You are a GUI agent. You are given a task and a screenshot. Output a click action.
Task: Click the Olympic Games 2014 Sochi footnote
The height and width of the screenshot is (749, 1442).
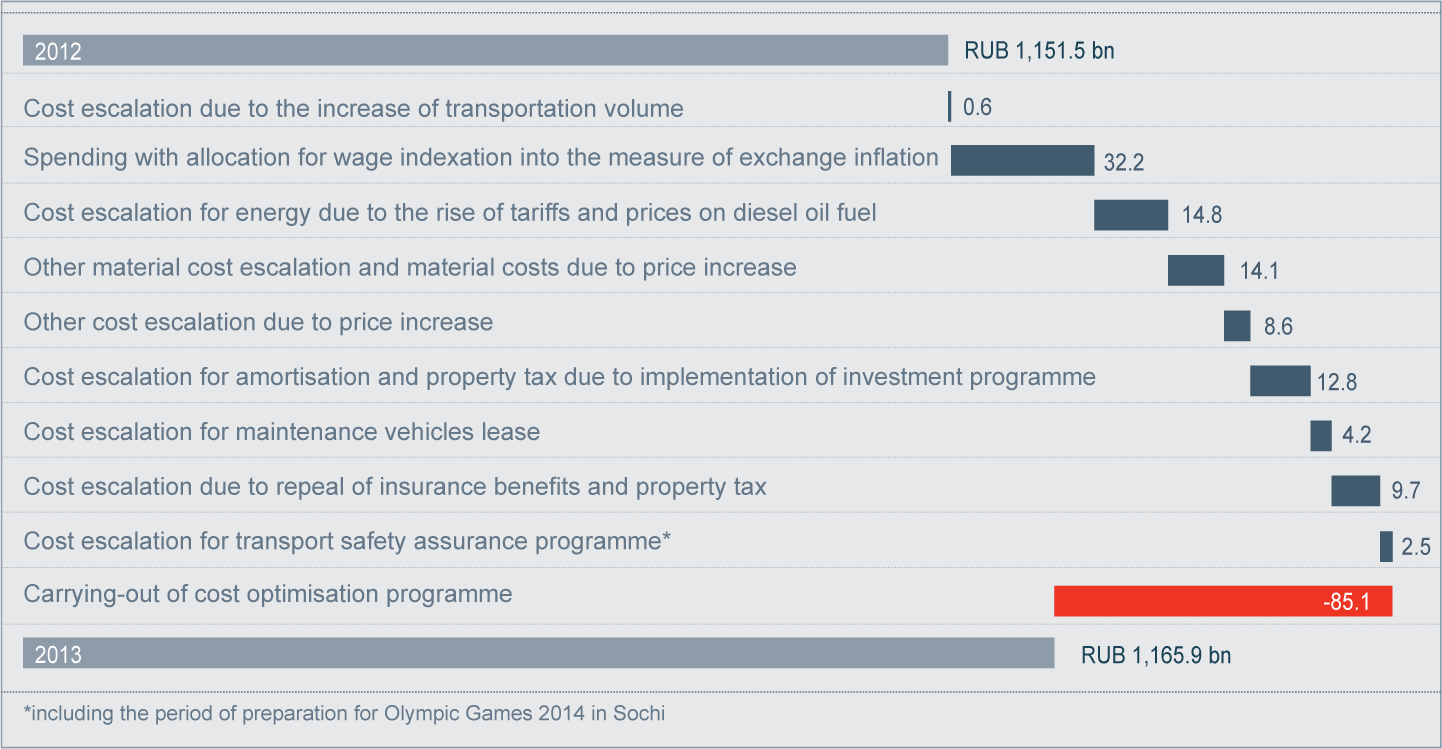(x=344, y=714)
